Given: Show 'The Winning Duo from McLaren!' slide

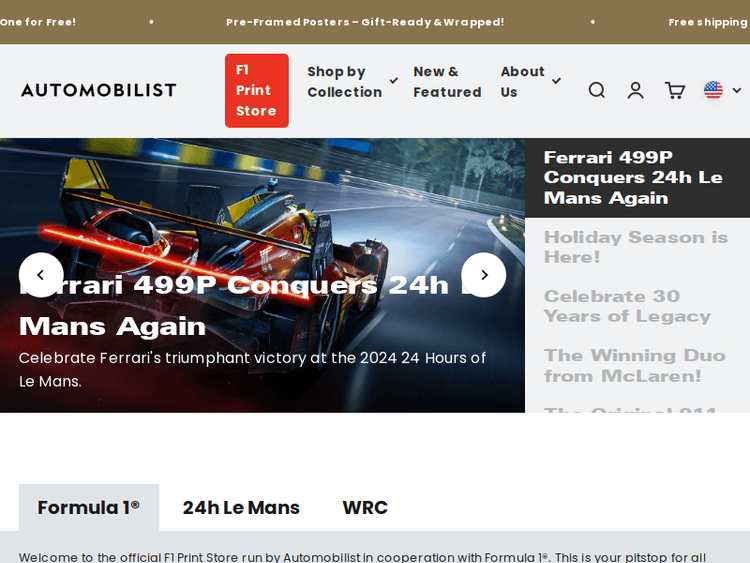Looking at the screenshot, I should coord(634,365).
